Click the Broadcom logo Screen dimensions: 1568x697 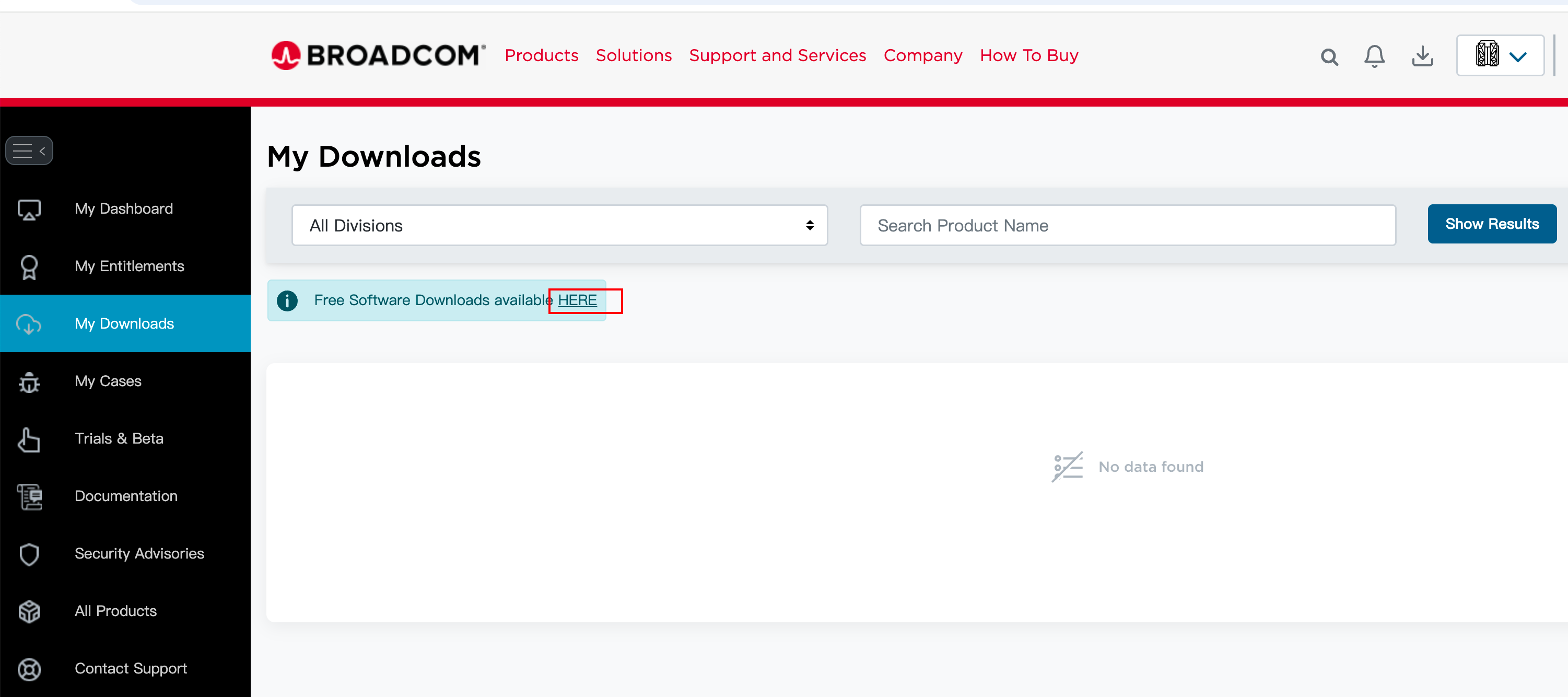click(378, 55)
